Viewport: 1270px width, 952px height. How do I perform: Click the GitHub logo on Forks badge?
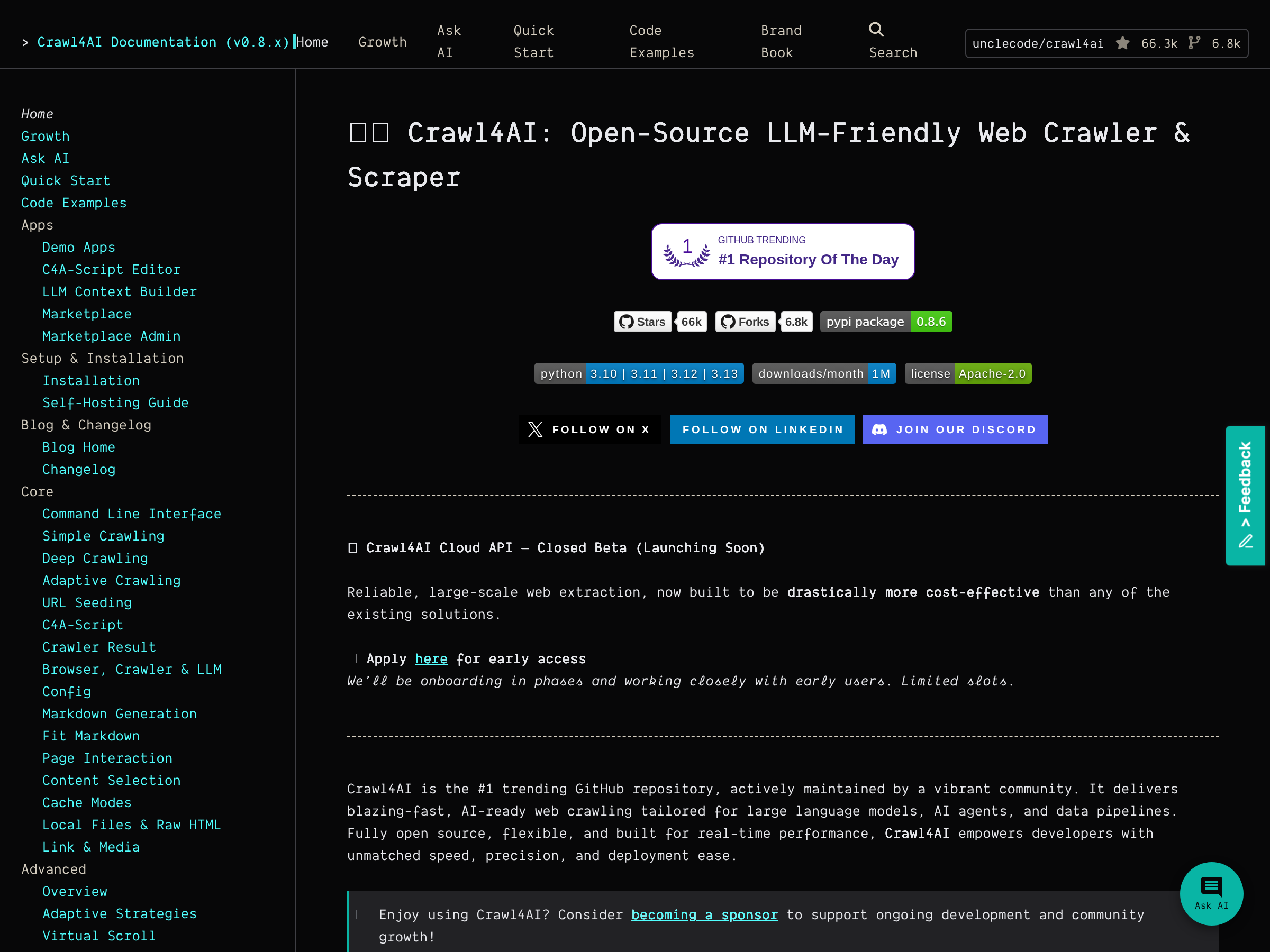tap(728, 322)
